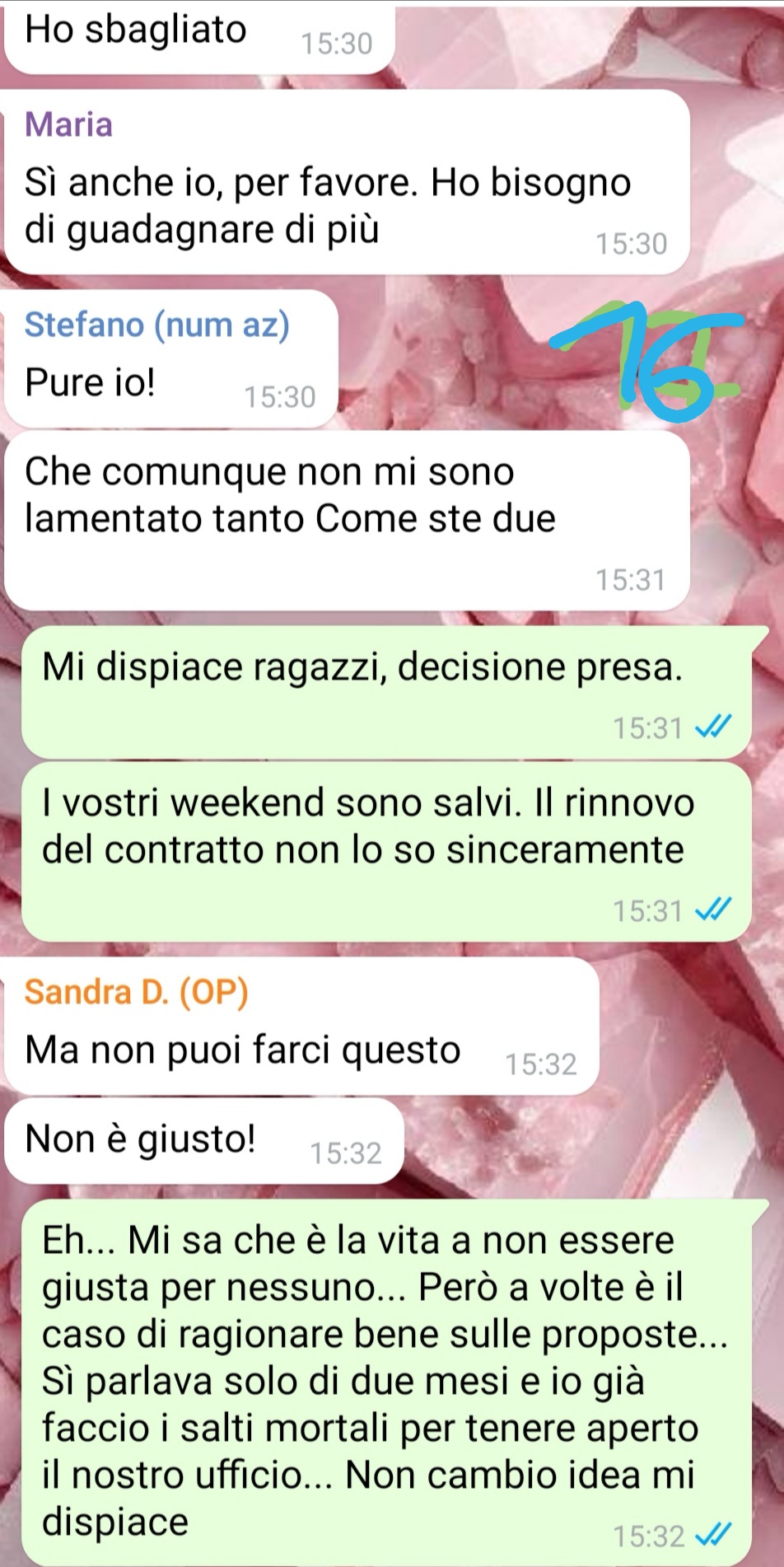The width and height of the screenshot is (784, 1567).
Task: Tap the blue handwritten 16 annotation
Action: 651,356
